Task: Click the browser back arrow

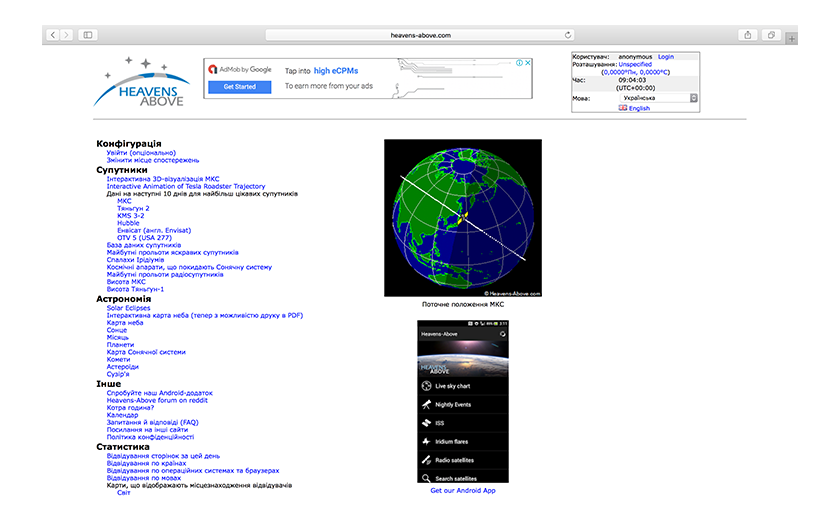Action: (52, 35)
